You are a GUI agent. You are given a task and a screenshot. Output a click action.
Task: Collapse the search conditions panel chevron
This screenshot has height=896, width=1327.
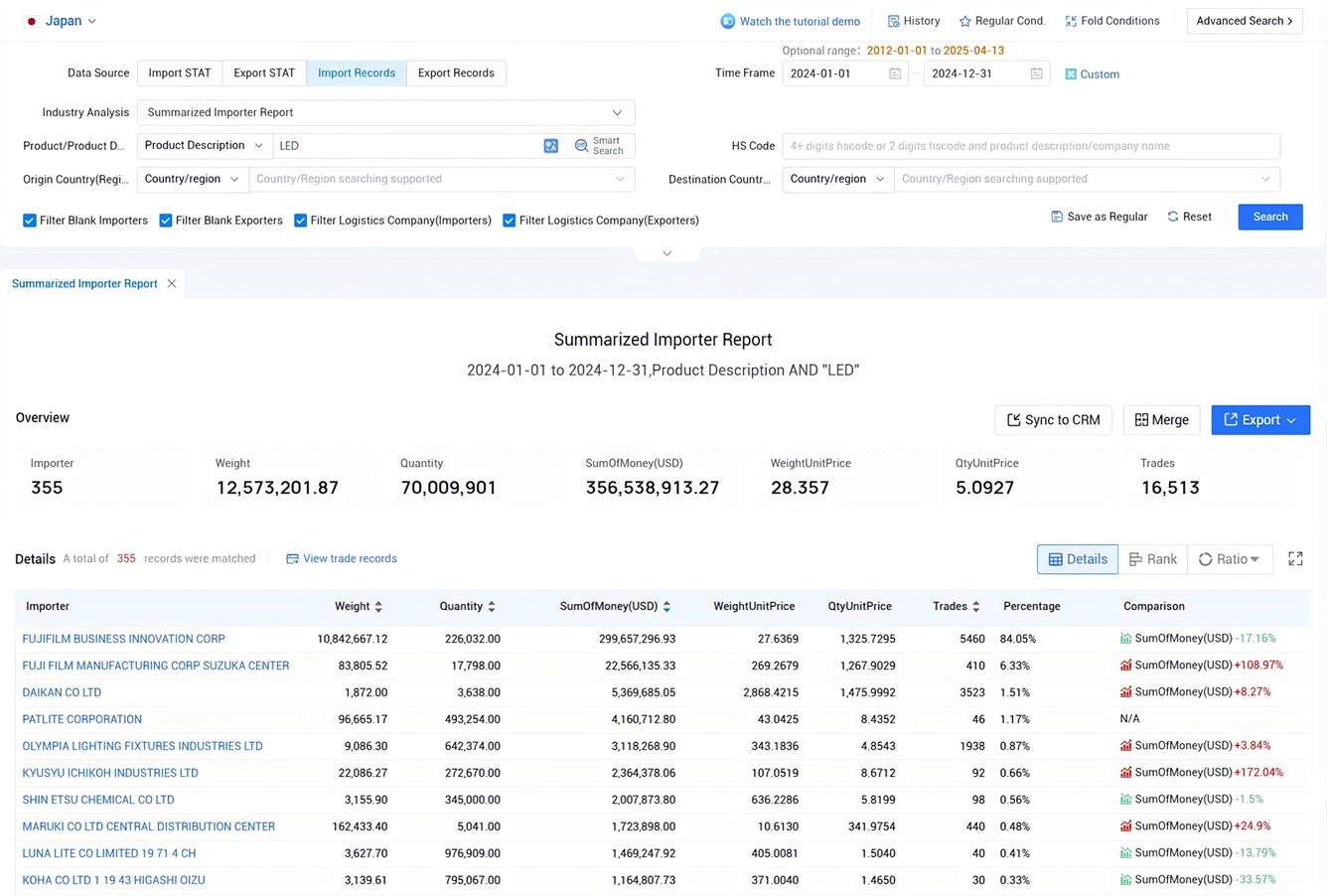click(x=667, y=253)
